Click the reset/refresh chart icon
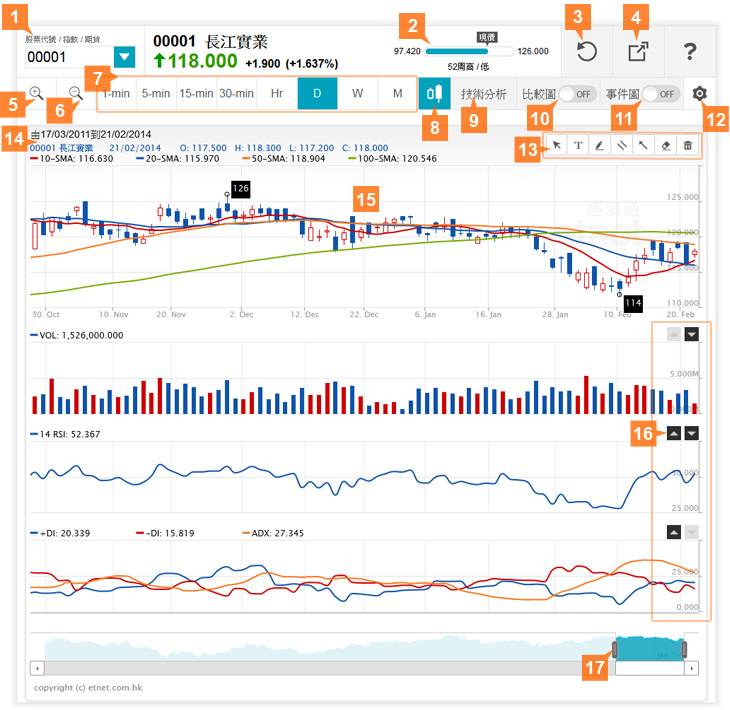Screen dimensions: 730x710 [587, 52]
